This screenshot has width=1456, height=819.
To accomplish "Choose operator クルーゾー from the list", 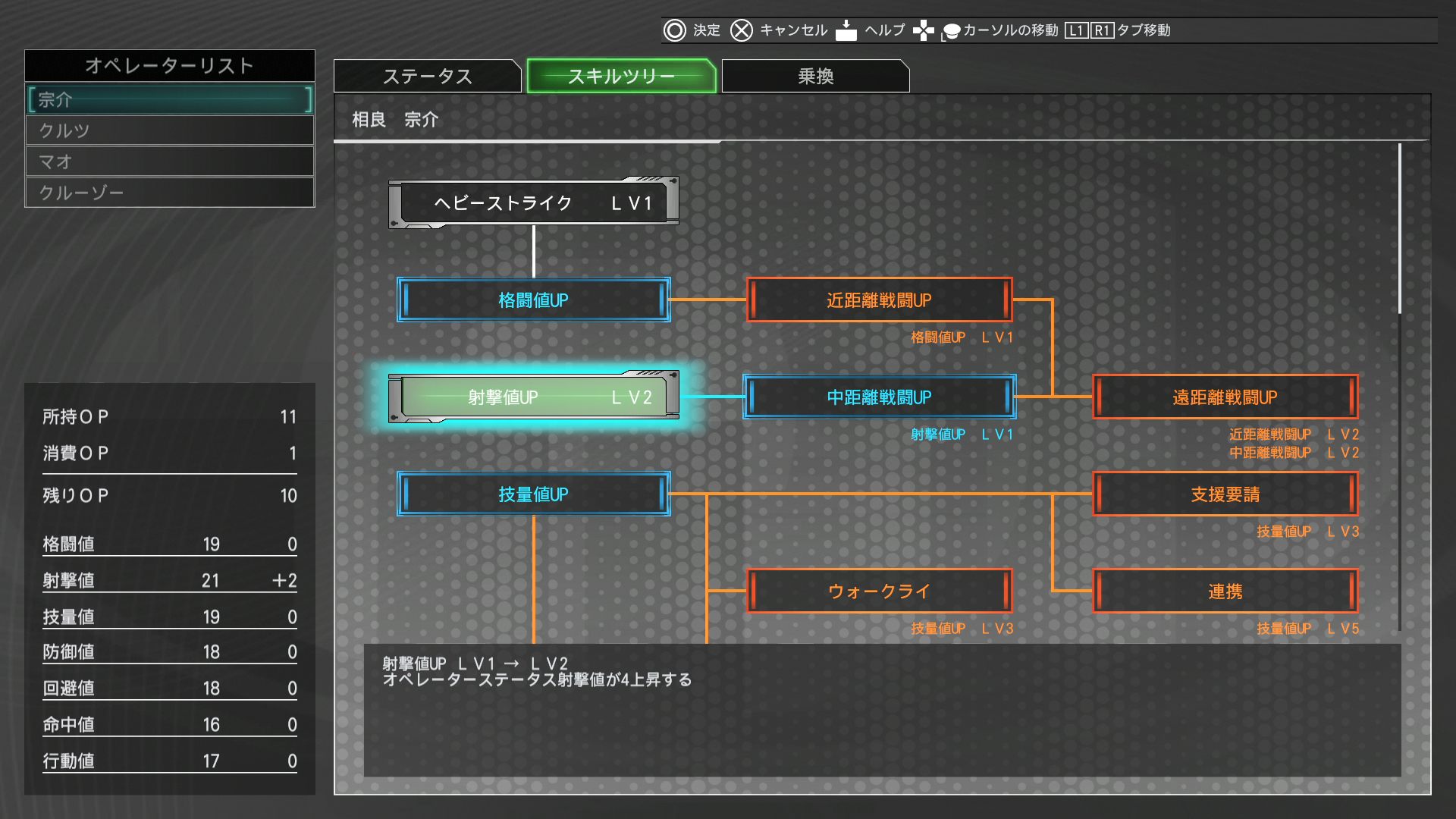I will pyautogui.click(x=170, y=193).
